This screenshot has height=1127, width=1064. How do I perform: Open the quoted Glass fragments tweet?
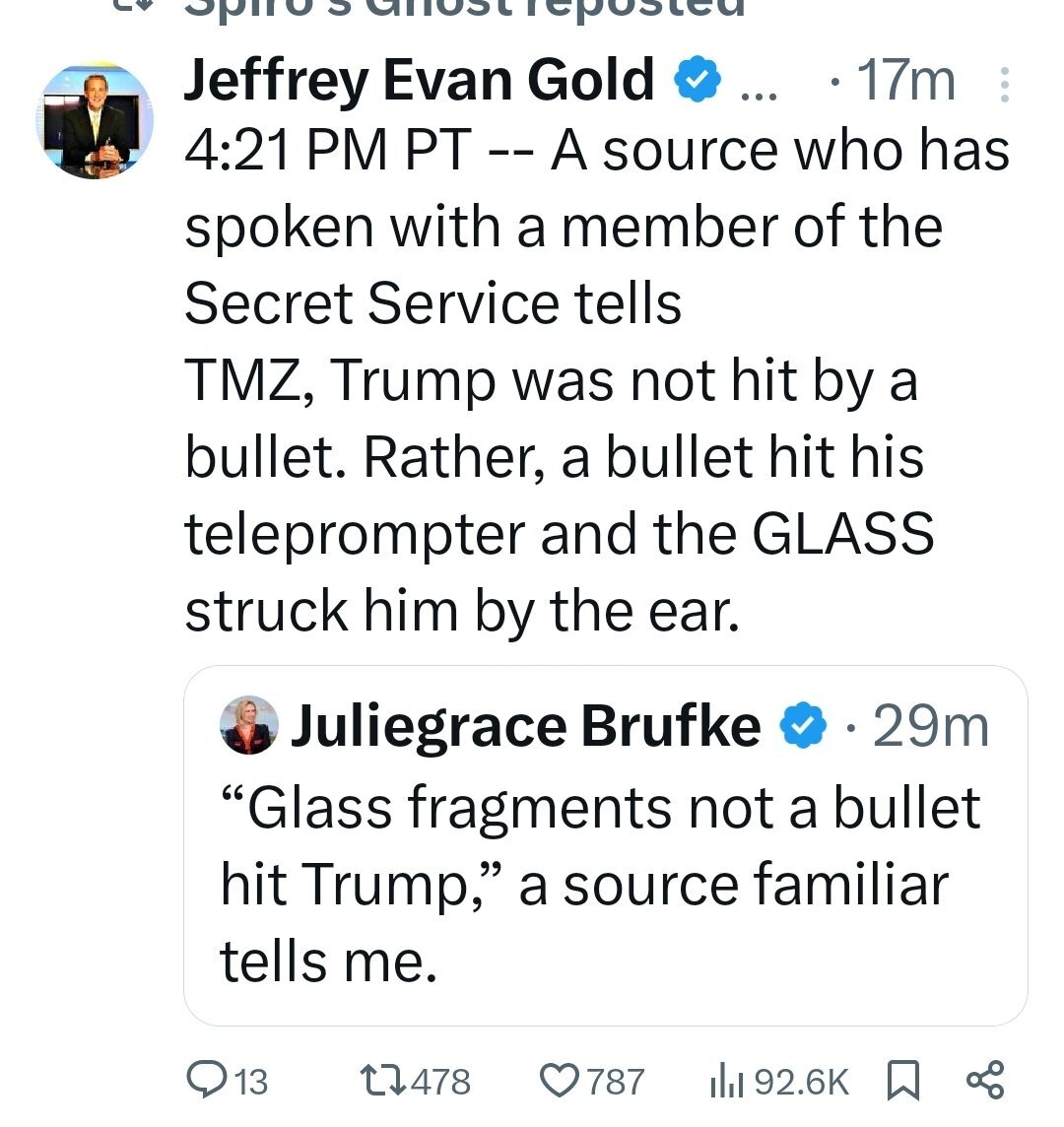[605, 845]
